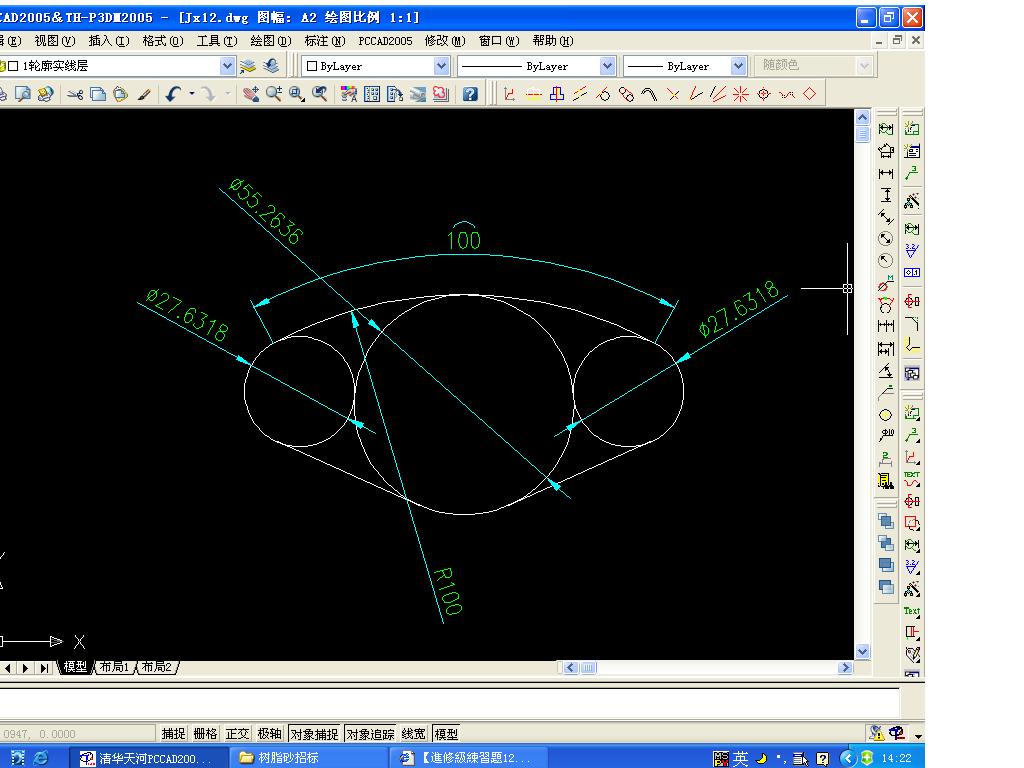Open the PCCAD2005 menu
This screenshot has width=1024, height=768.
tap(385, 40)
